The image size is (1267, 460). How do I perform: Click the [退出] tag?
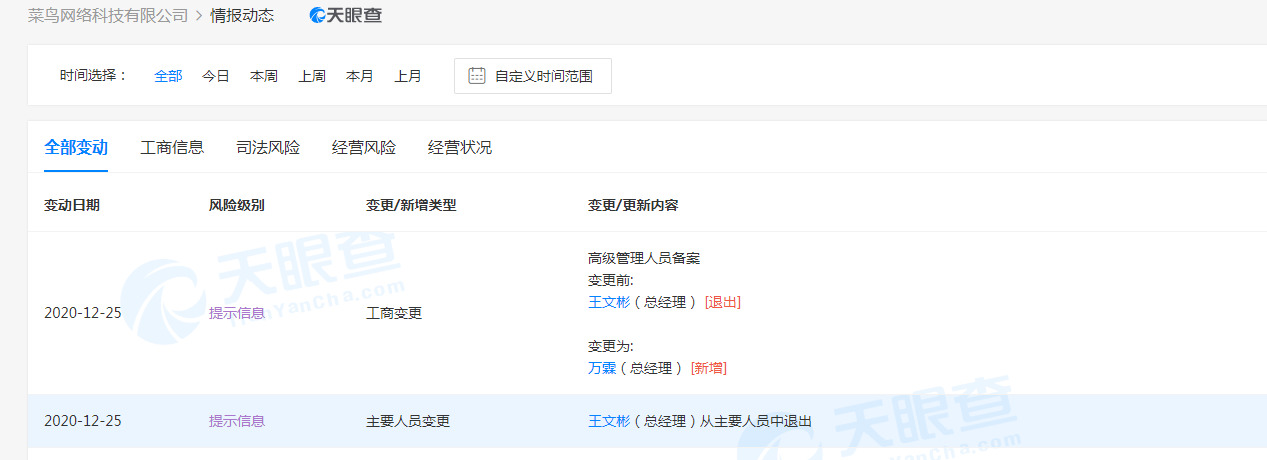click(723, 302)
